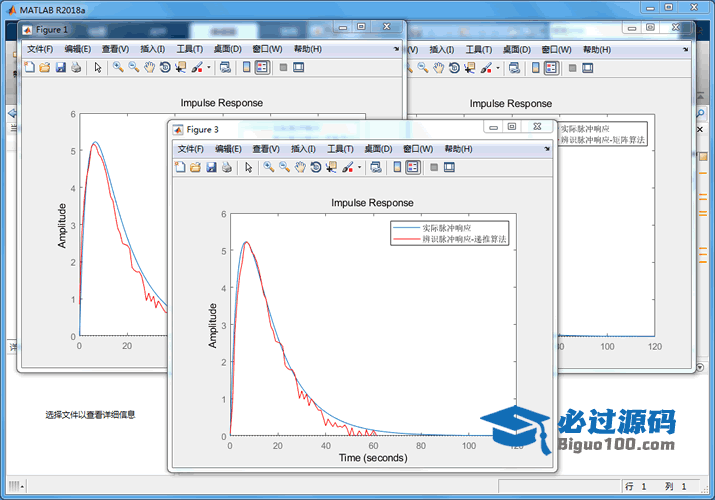Select Zoom In tool in Figure 1
This screenshot has width=715, height=500.
click(118, 67)
